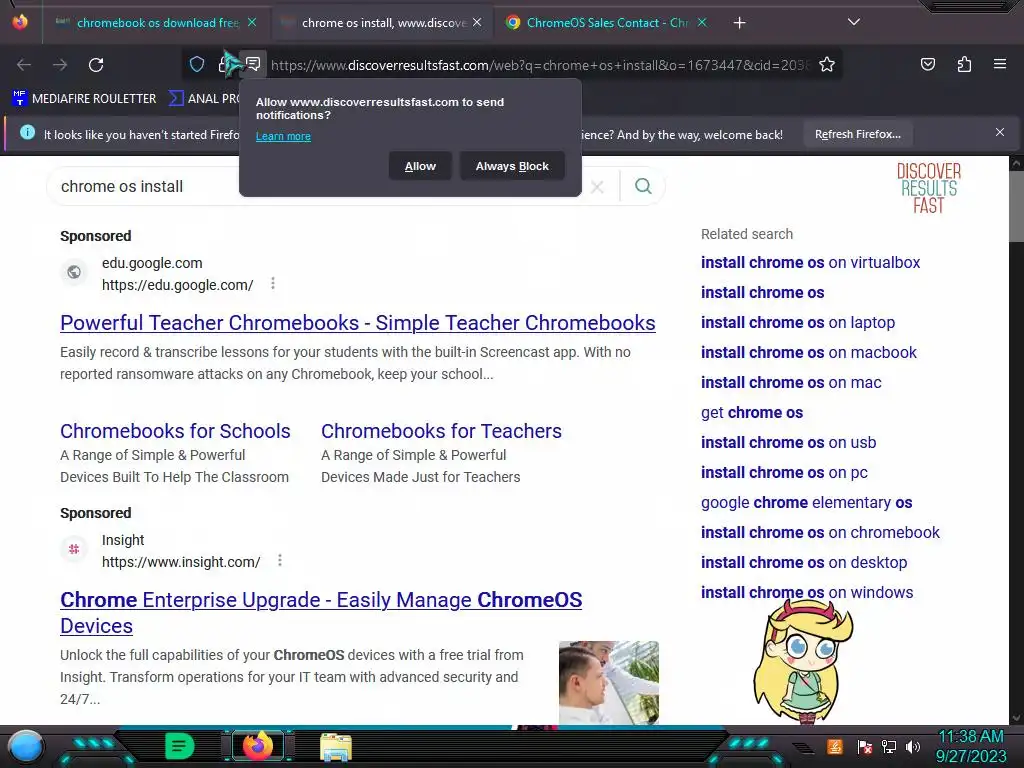The height and width of the screenshot is (768, 1024).
Task: Click the notification permission icon in the address bar
Action: [x=253, y=64]
